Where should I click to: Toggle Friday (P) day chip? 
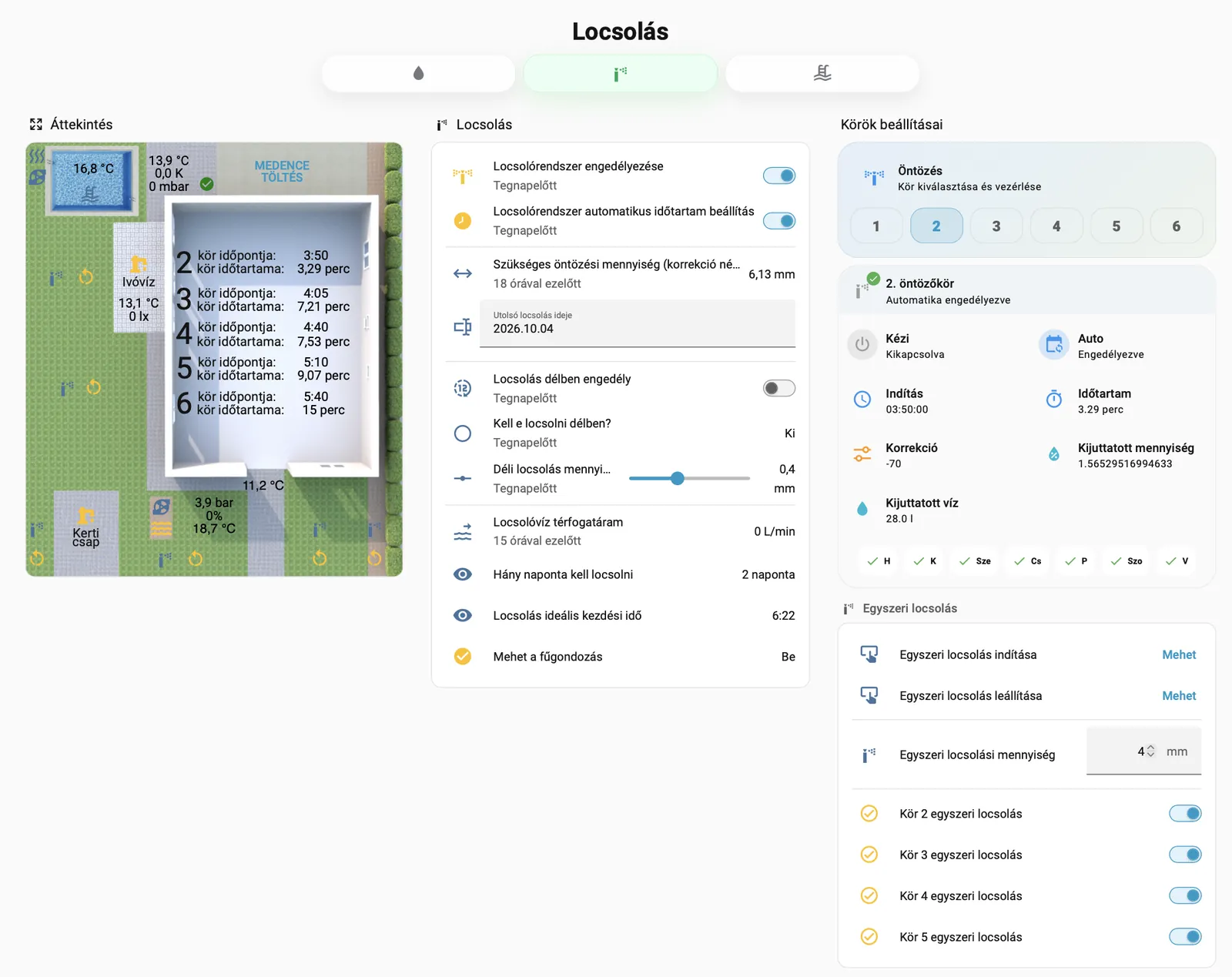click(x=1076, y=561)
